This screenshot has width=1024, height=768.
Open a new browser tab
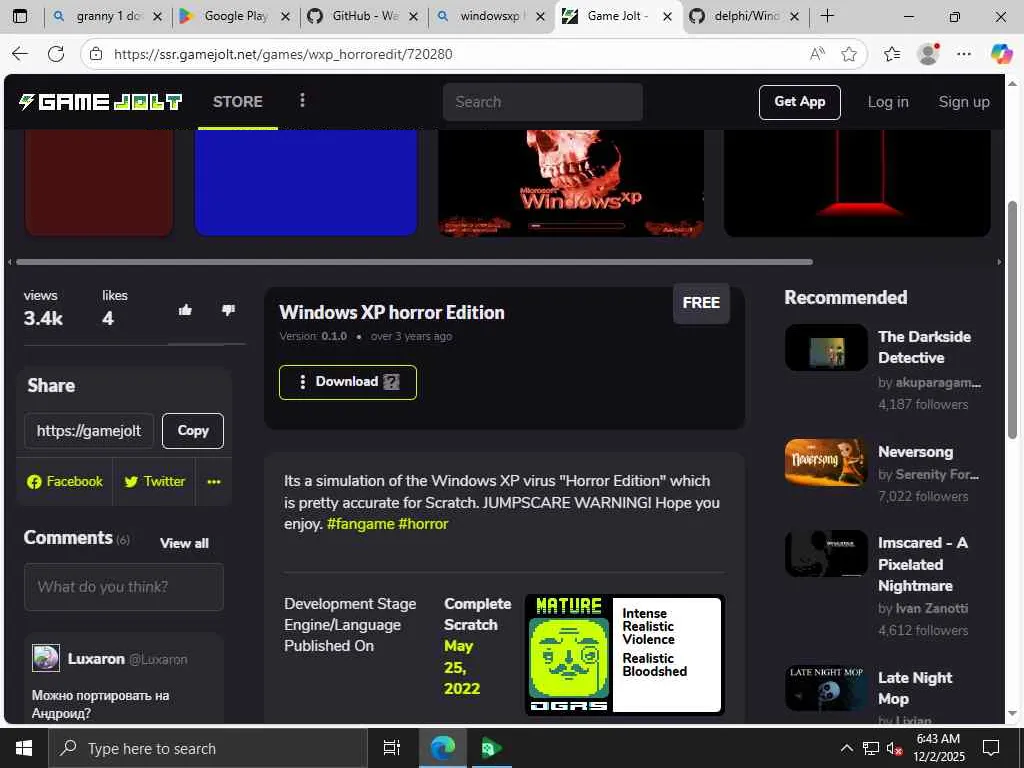(827, 16)
